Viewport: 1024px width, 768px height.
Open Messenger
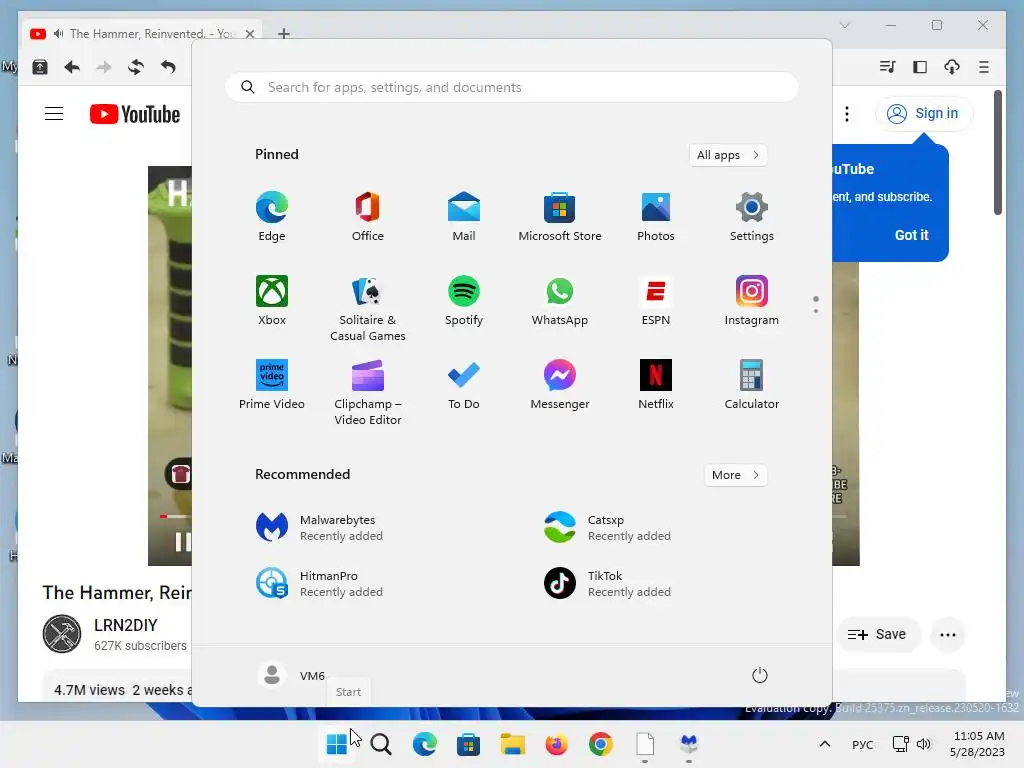pyautogui.click(x=560, y=385)
